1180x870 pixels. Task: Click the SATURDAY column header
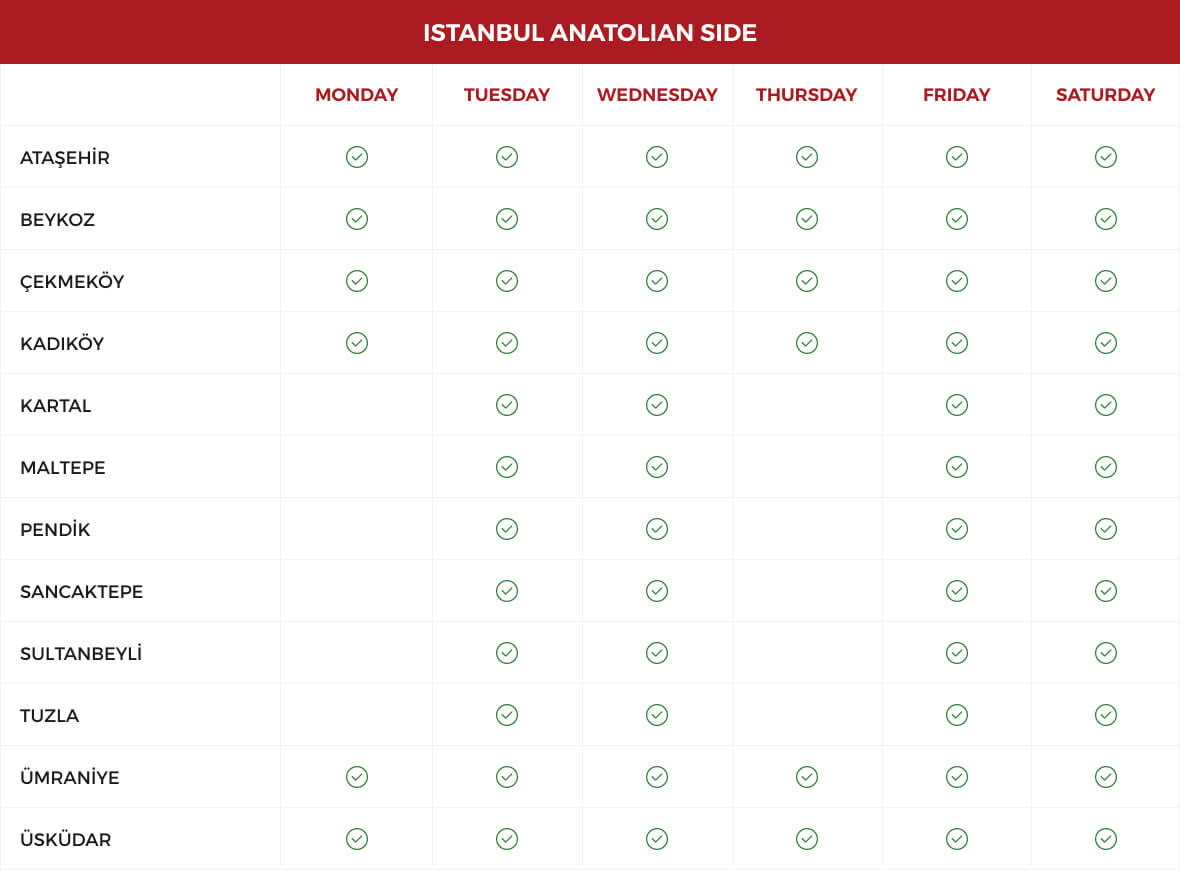coord(1105,95)
